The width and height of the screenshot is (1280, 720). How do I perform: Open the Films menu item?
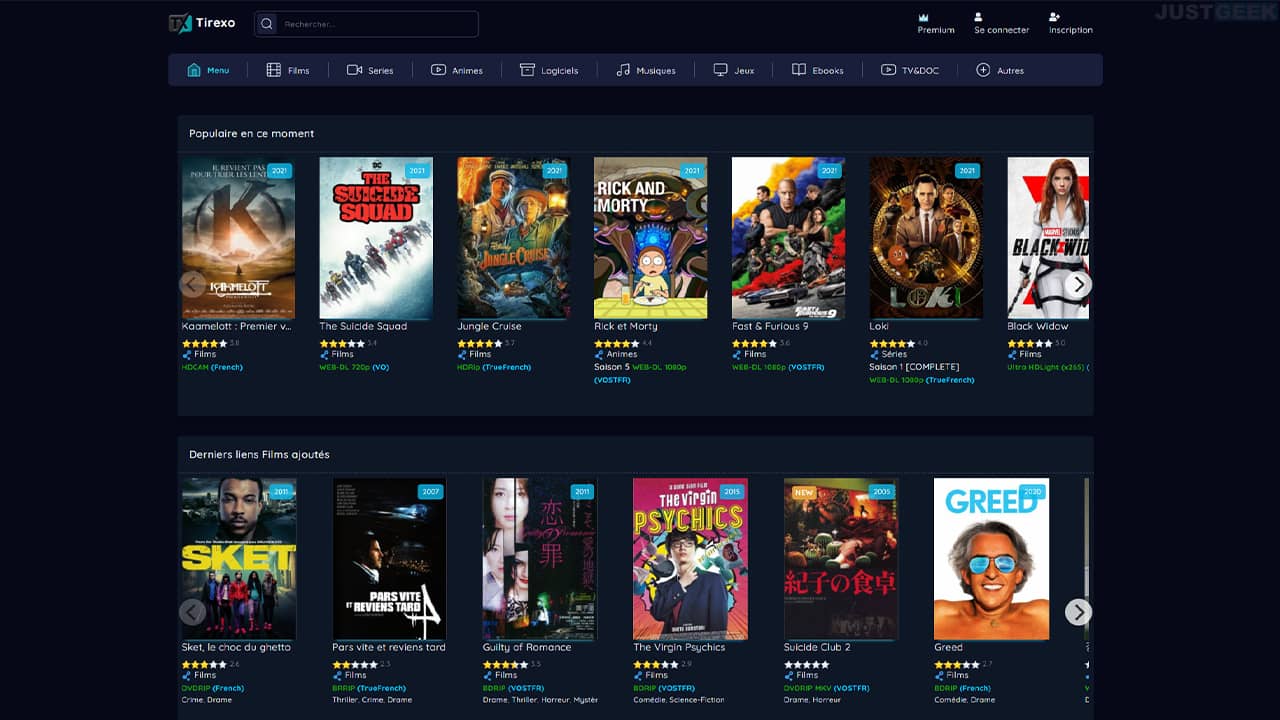click(x=288, y=70)
